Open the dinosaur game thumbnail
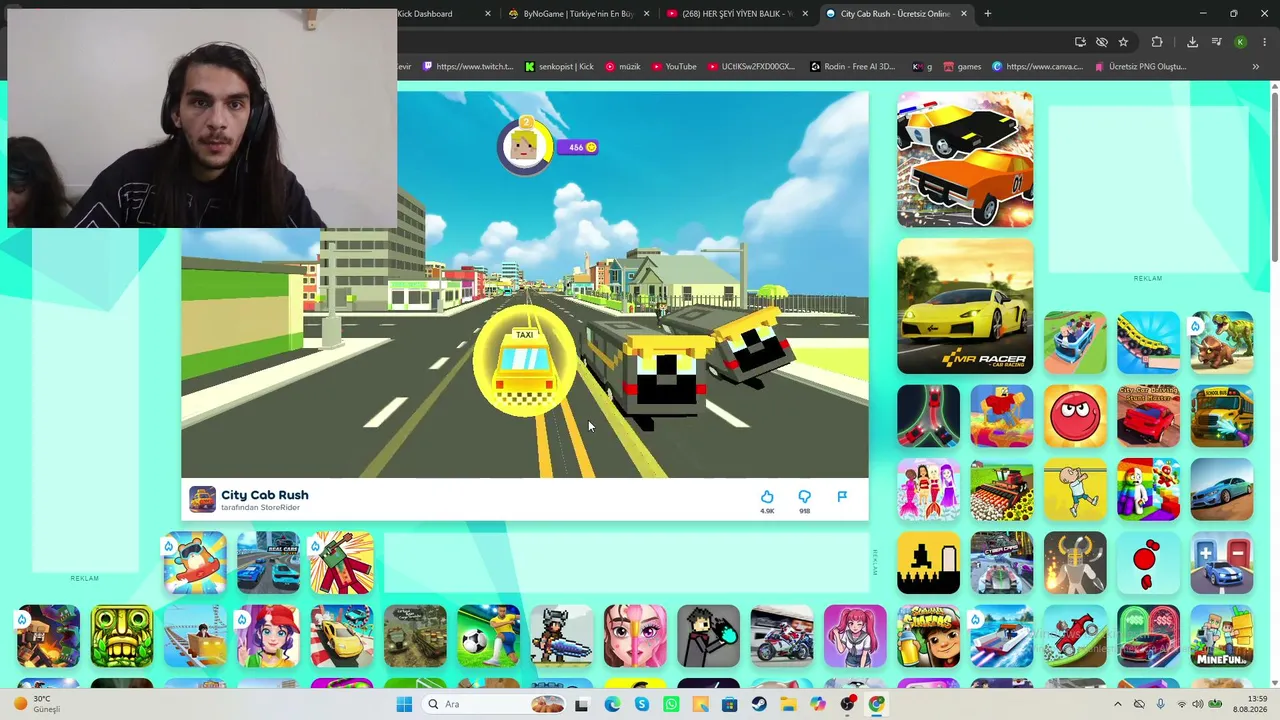 point(1222,343)
